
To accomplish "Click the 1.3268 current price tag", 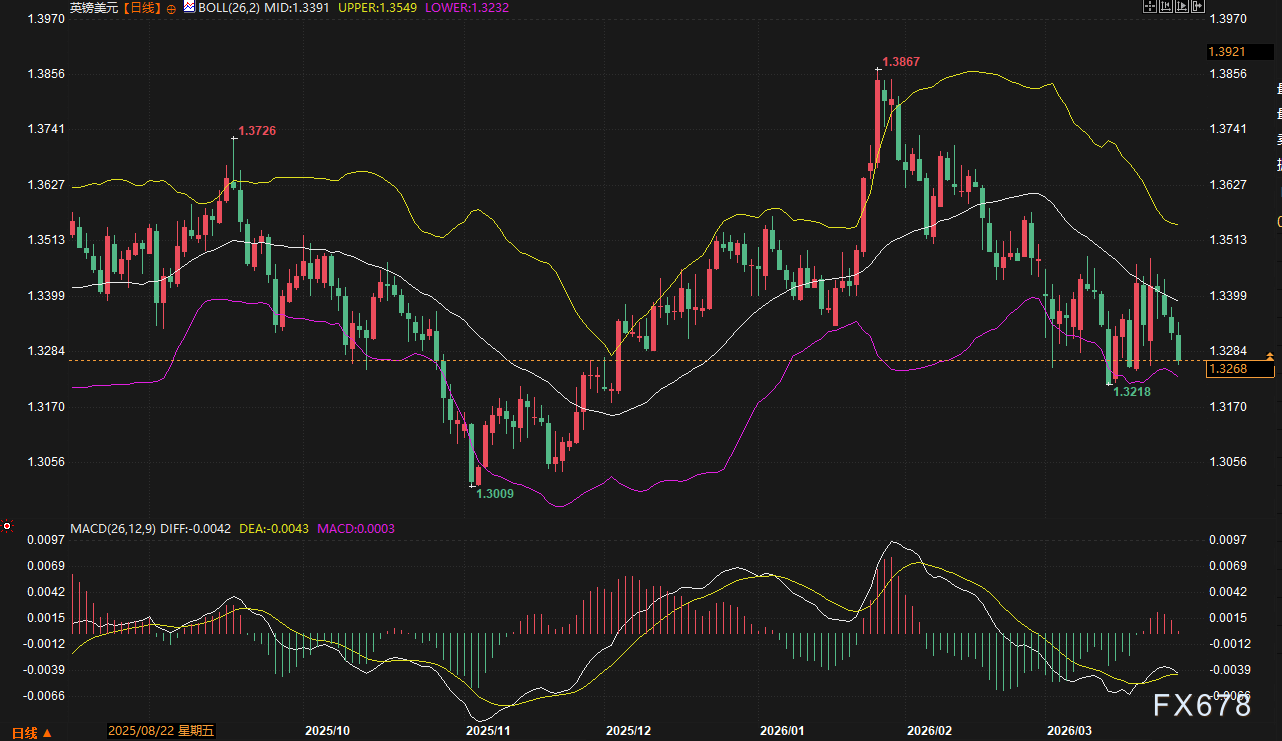I will [x=1240, y=370].
